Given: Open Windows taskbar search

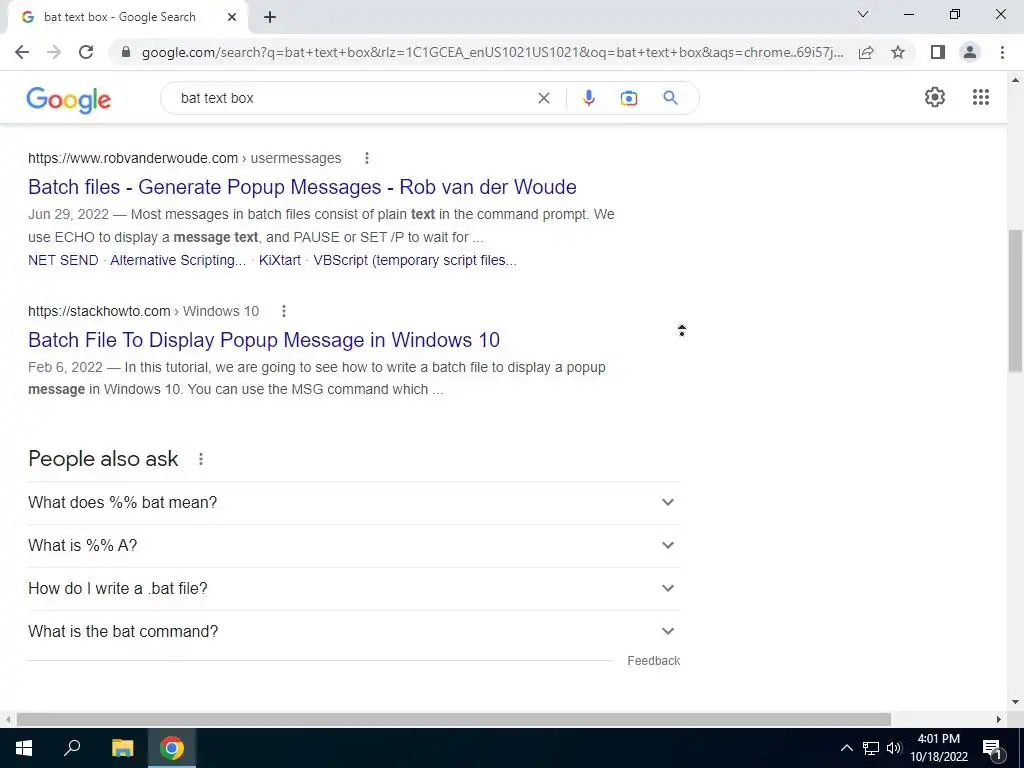Looking at the screenshot, I should tap(72, 748).
